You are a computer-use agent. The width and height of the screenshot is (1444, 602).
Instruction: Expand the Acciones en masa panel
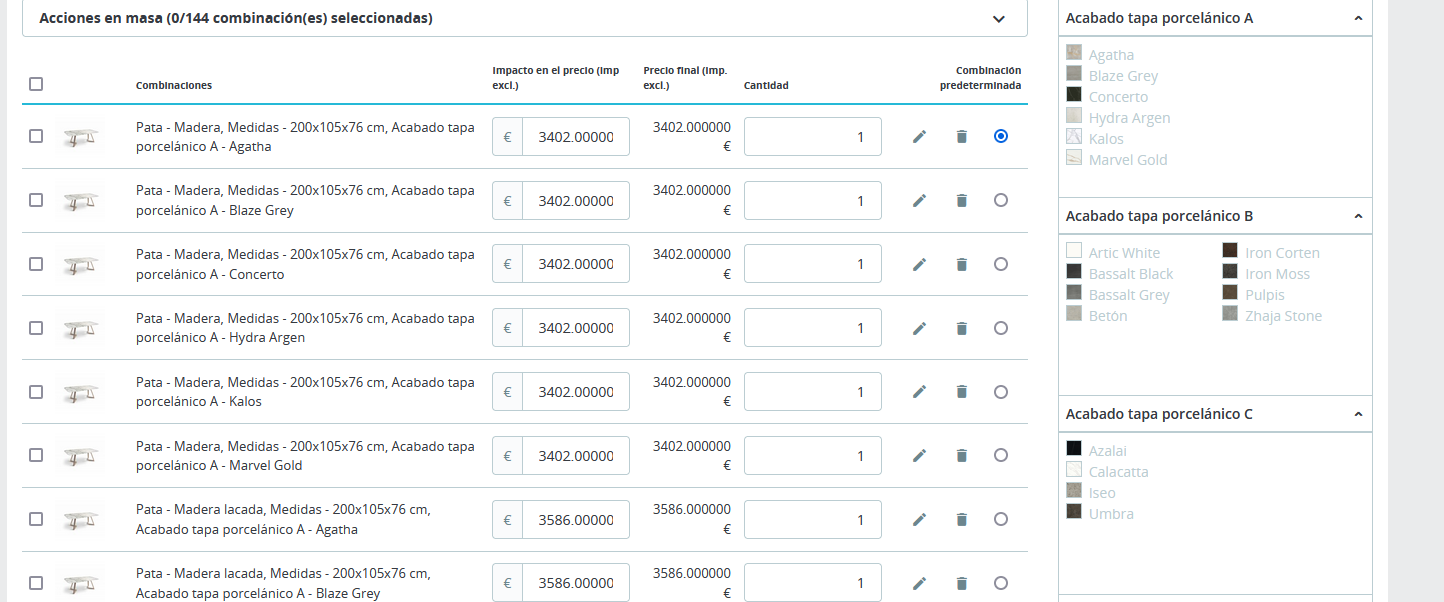pos(998,19)
